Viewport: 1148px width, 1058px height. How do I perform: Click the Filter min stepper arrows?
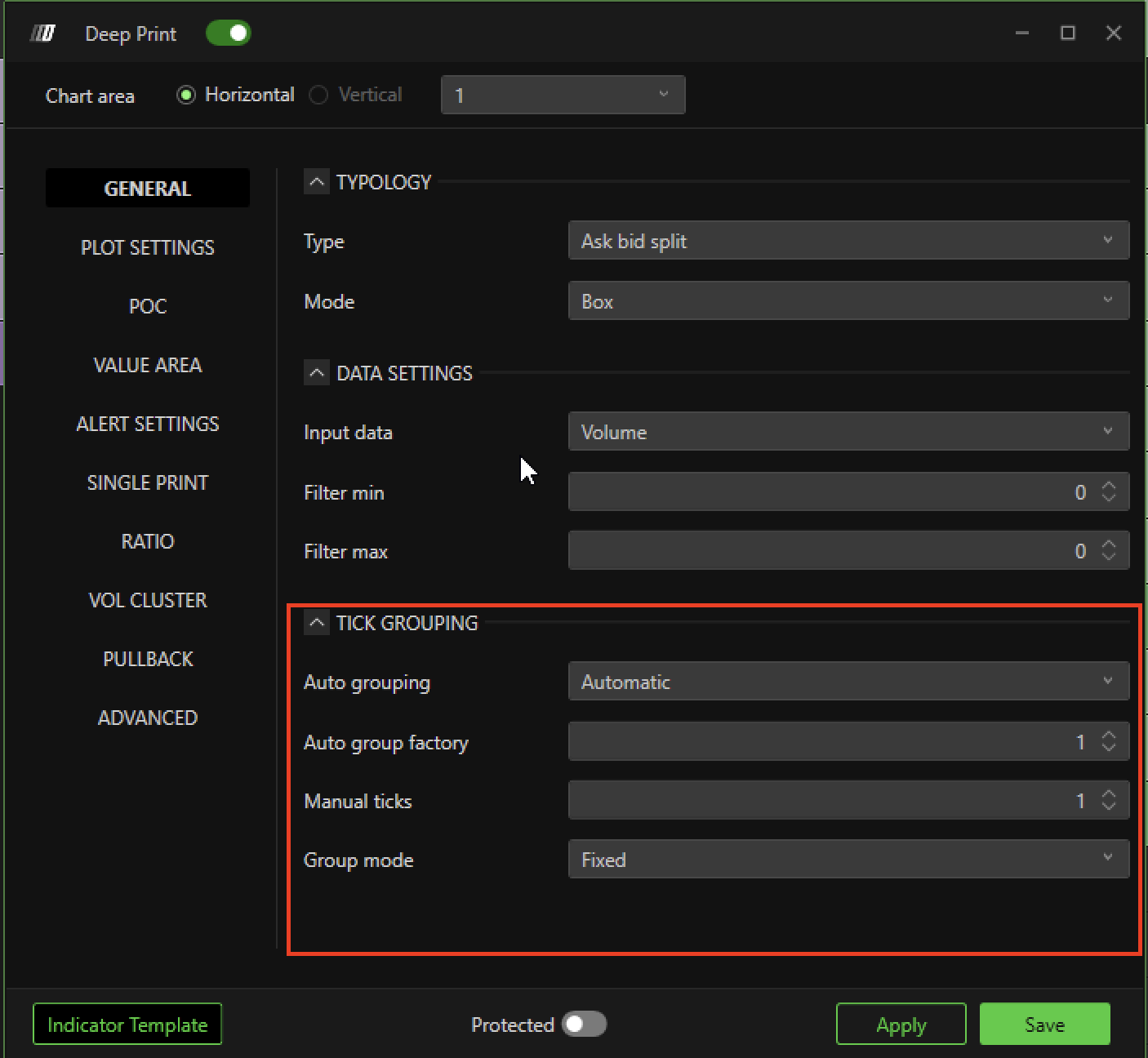[1108, 491]
